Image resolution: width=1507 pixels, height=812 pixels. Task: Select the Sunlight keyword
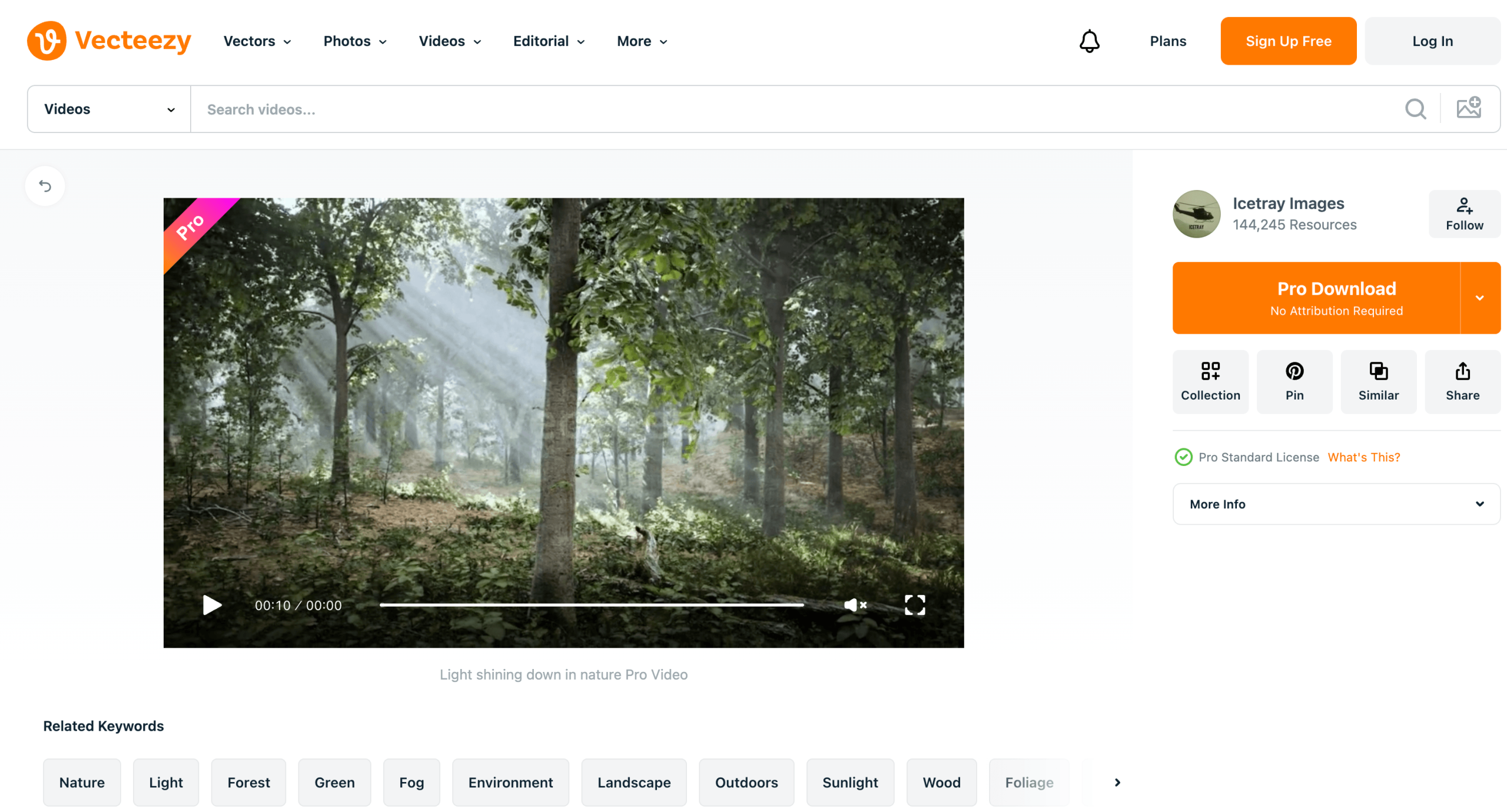(850, 783)
